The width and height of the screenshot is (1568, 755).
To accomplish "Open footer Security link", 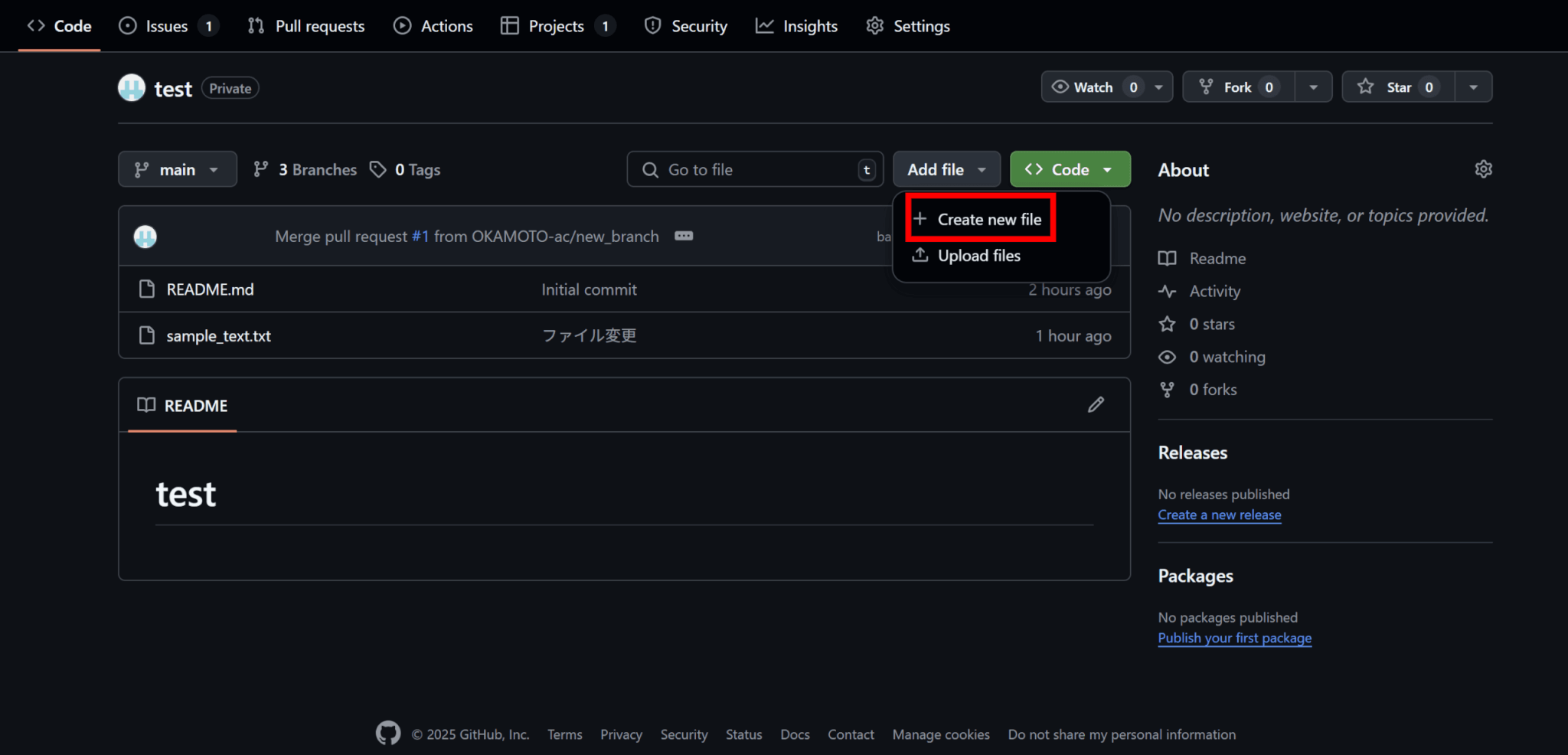I will pyautogui.click(x=684, y=734).
